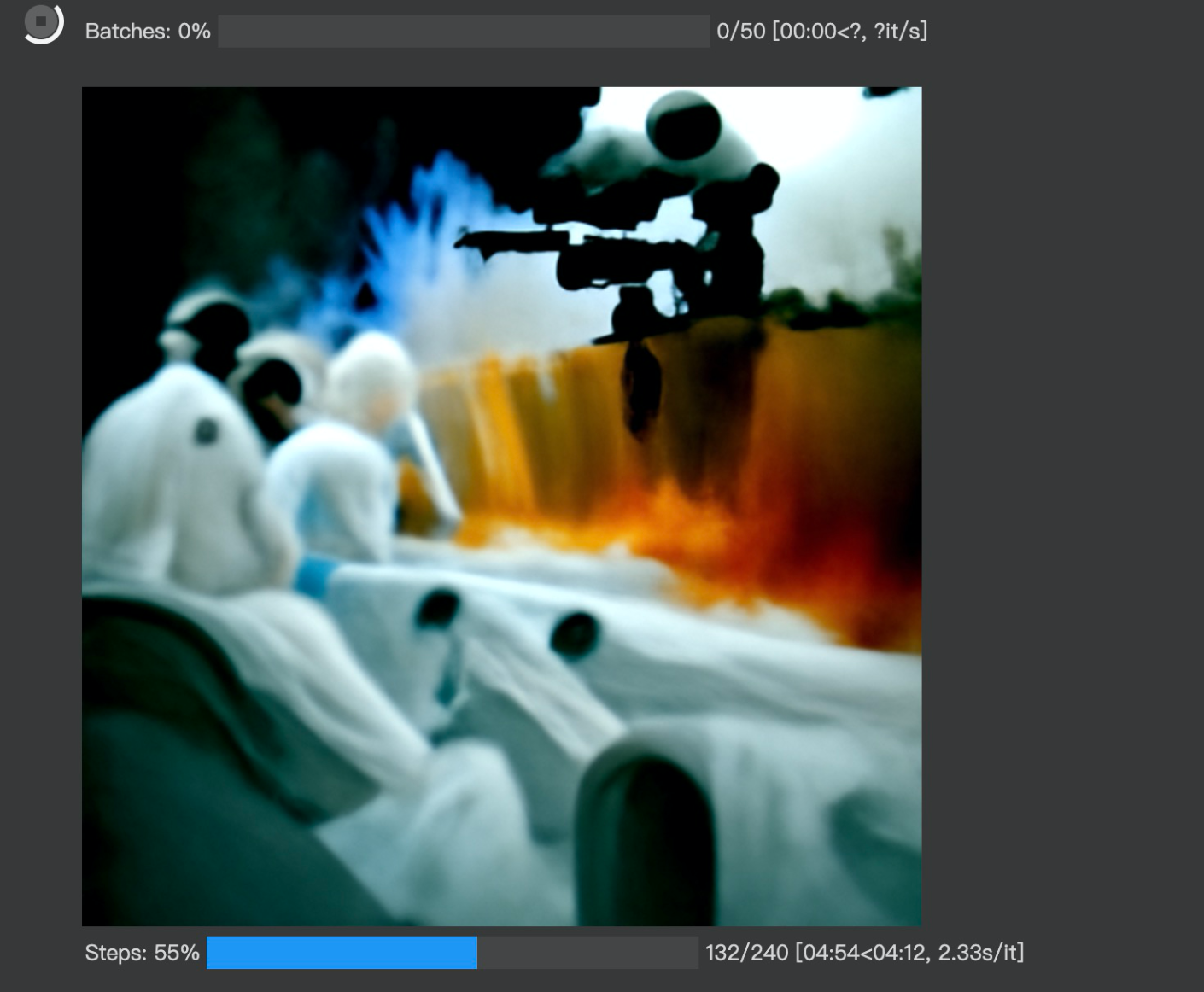Click the "132/240 [04:54<04:12, 2.33s/it]" status text
This screenshot has height=992, width=1204.
(x=864, y=953)
